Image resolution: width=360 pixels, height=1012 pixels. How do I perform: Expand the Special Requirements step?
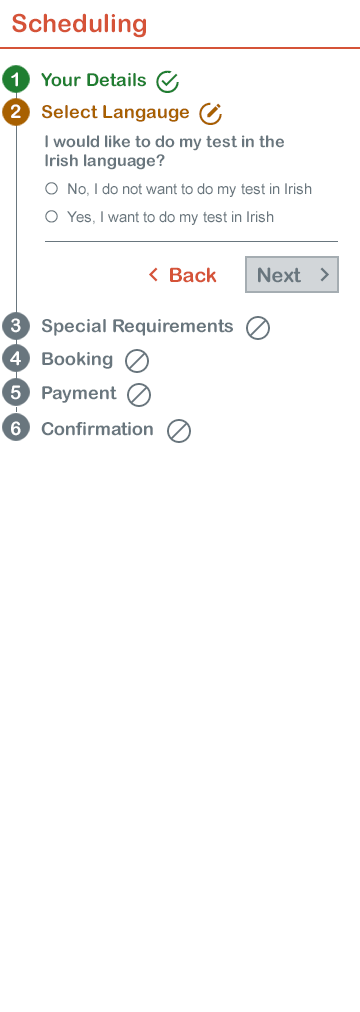(x=137, y=326)
